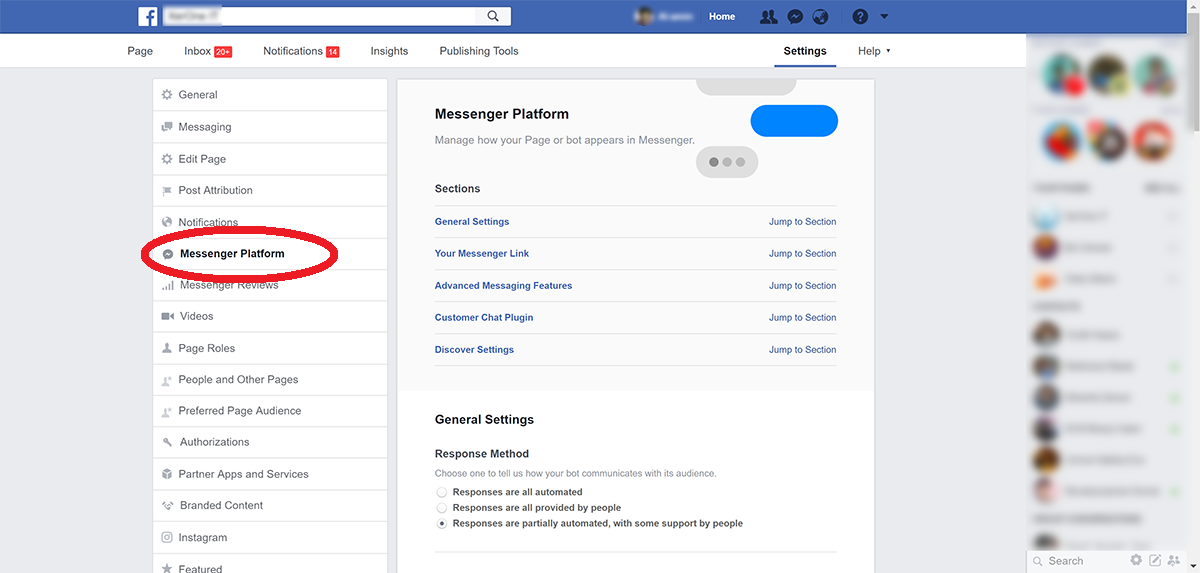Click the chat settings gear icon
The image size is (1200, 573).
[x=1136, y=560]
